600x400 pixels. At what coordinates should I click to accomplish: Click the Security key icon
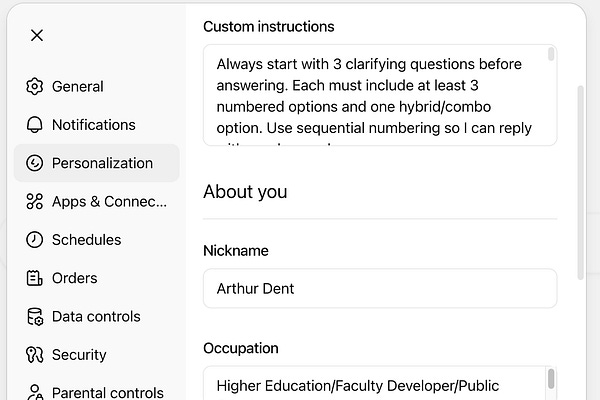click(x=35, y=355)
